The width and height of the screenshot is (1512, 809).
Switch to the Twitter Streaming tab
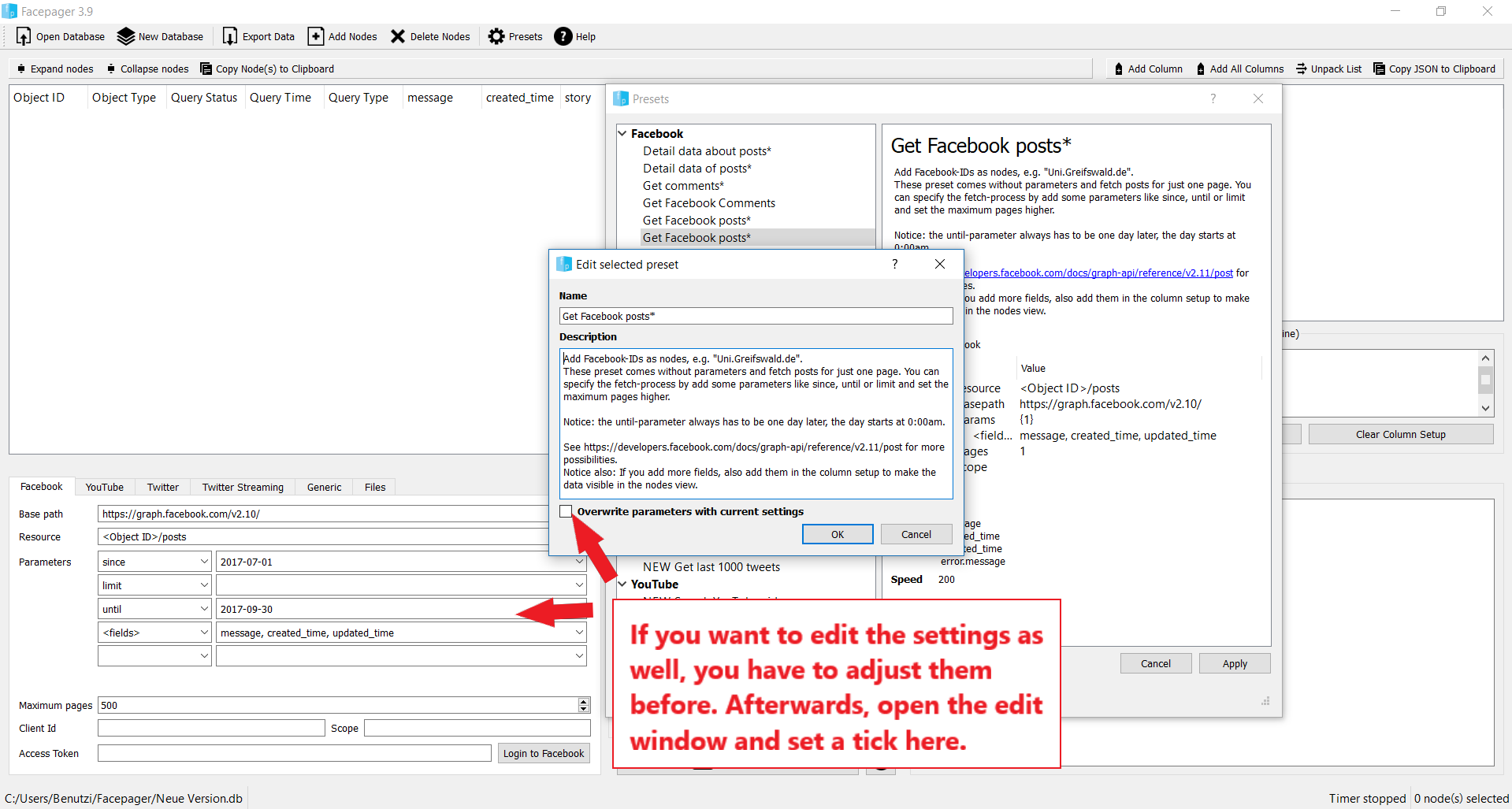[243, 488]
